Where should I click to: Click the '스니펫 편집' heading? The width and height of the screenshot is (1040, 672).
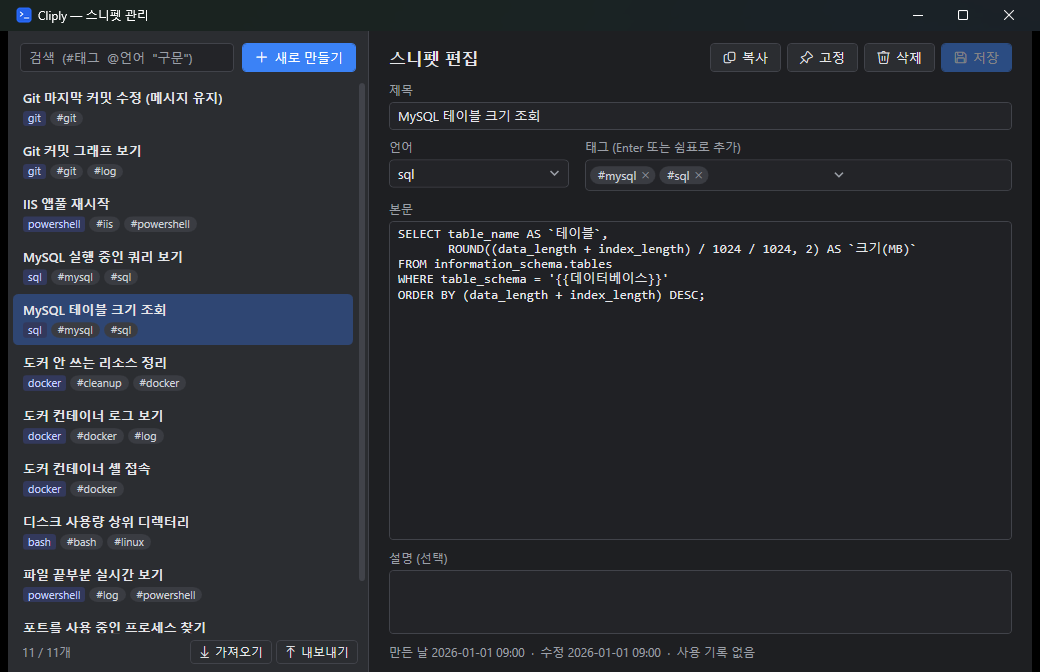[x=434, y=58]
